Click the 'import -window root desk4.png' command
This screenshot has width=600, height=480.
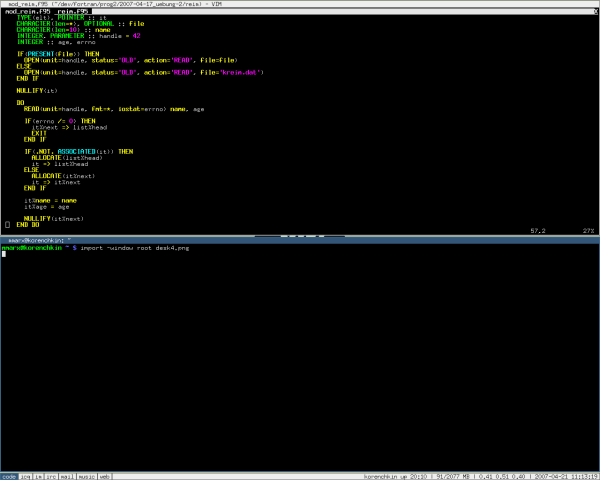coord(135,248)
